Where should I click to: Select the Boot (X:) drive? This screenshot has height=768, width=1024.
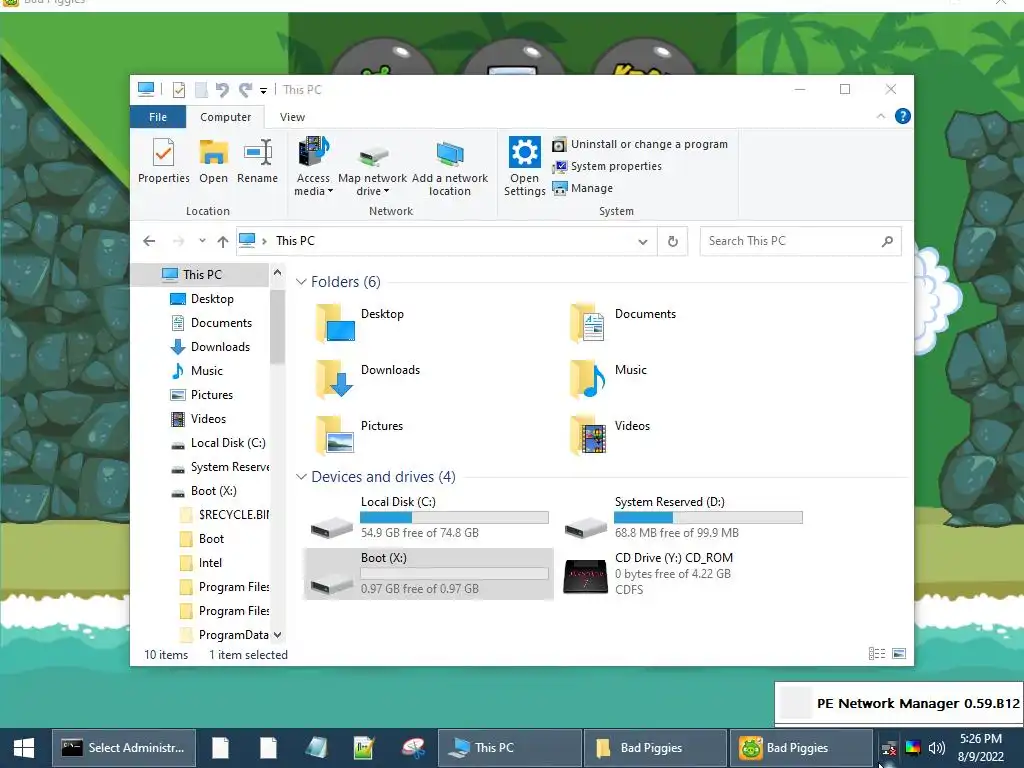pos(428,573)
